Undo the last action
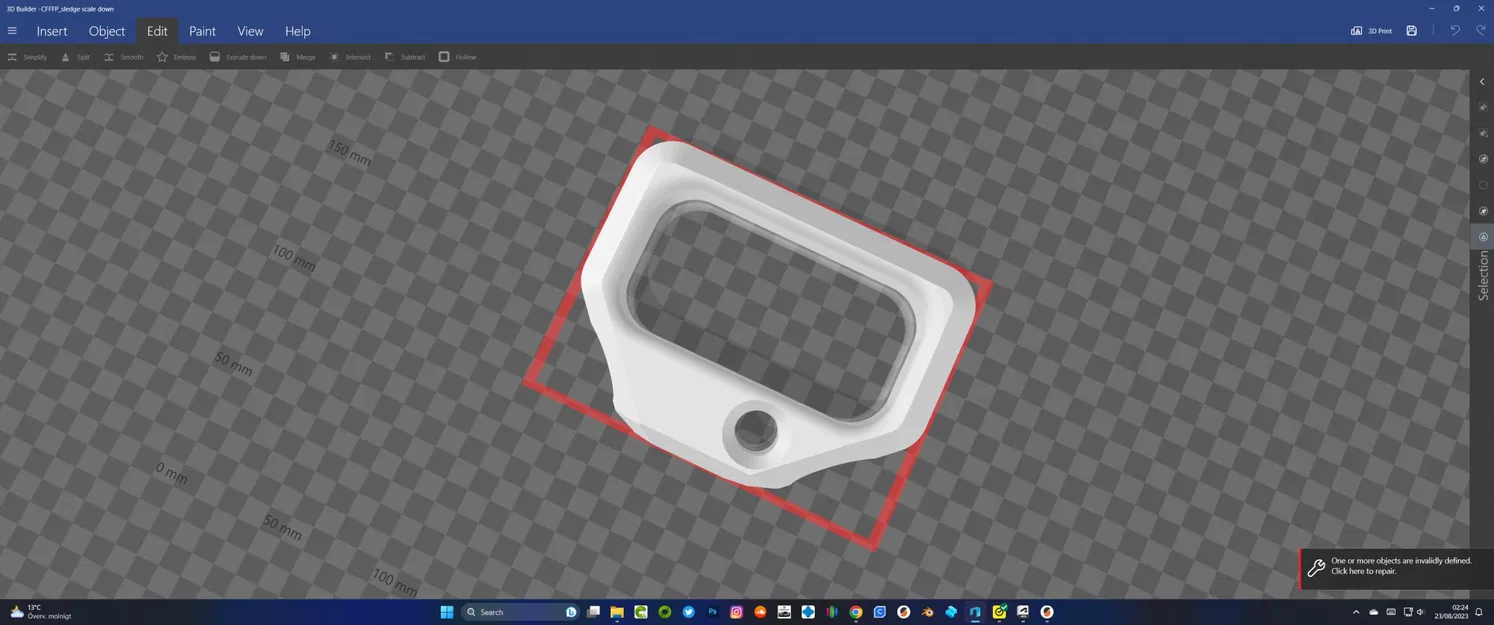Image resolution: width=1494 pixels, height=625 pixels. pyautogui.click(x=1455, y=31)
